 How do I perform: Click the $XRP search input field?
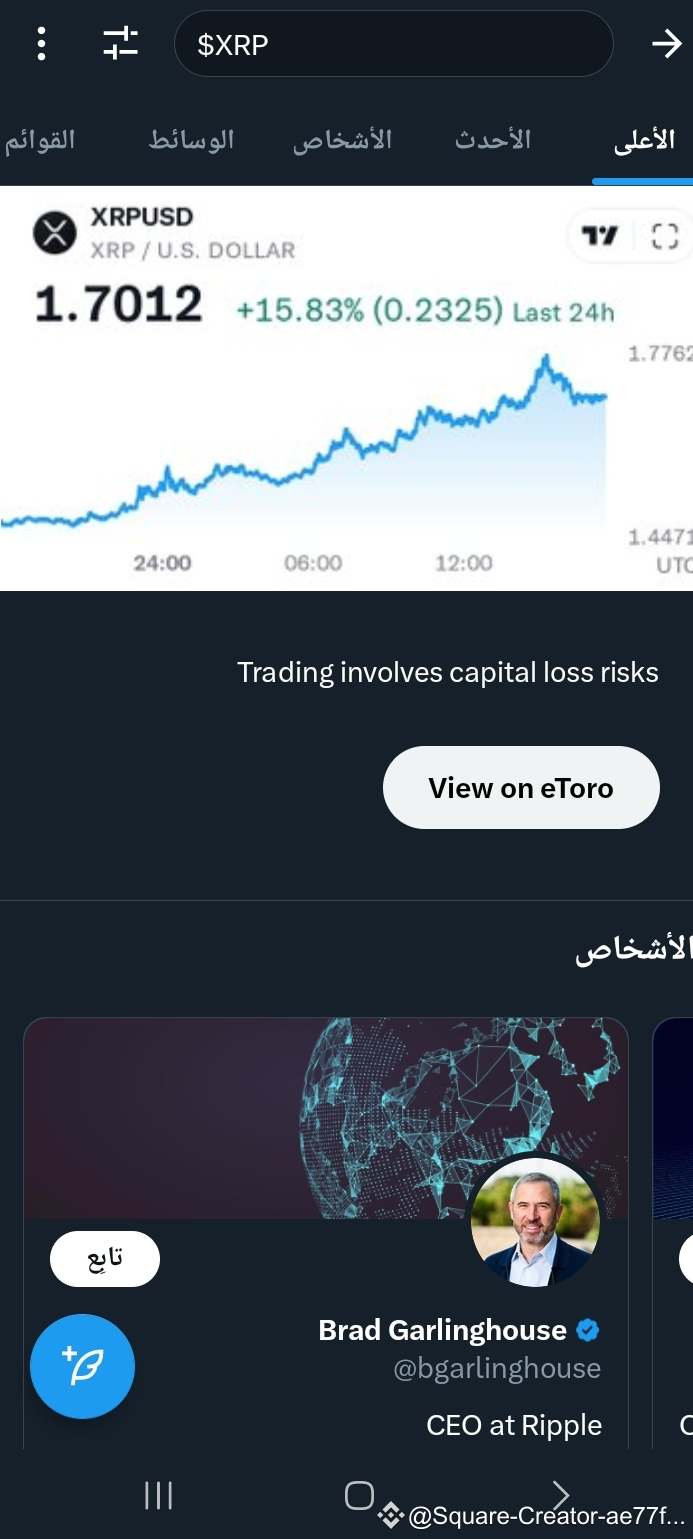click(x=393, y=43)
